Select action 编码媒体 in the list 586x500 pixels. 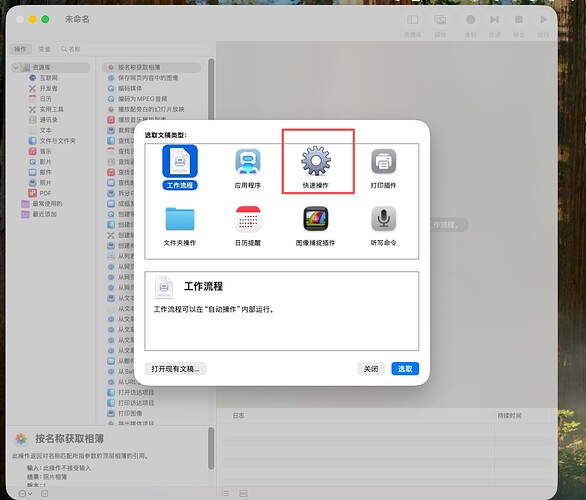[130, 88]
